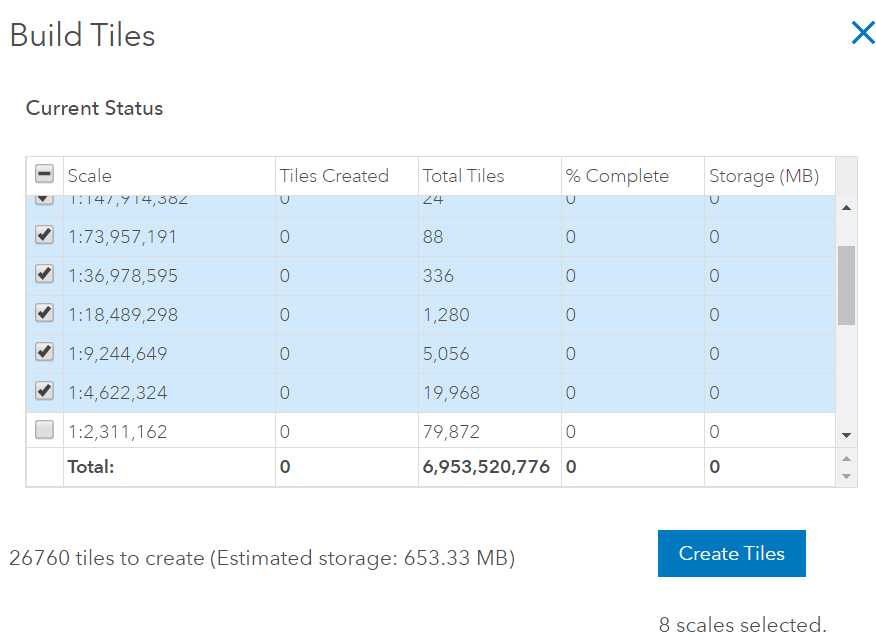Click the up arrow beside the Total row
The width and height of the screenshot is (876, 639).
pos(846,459)
